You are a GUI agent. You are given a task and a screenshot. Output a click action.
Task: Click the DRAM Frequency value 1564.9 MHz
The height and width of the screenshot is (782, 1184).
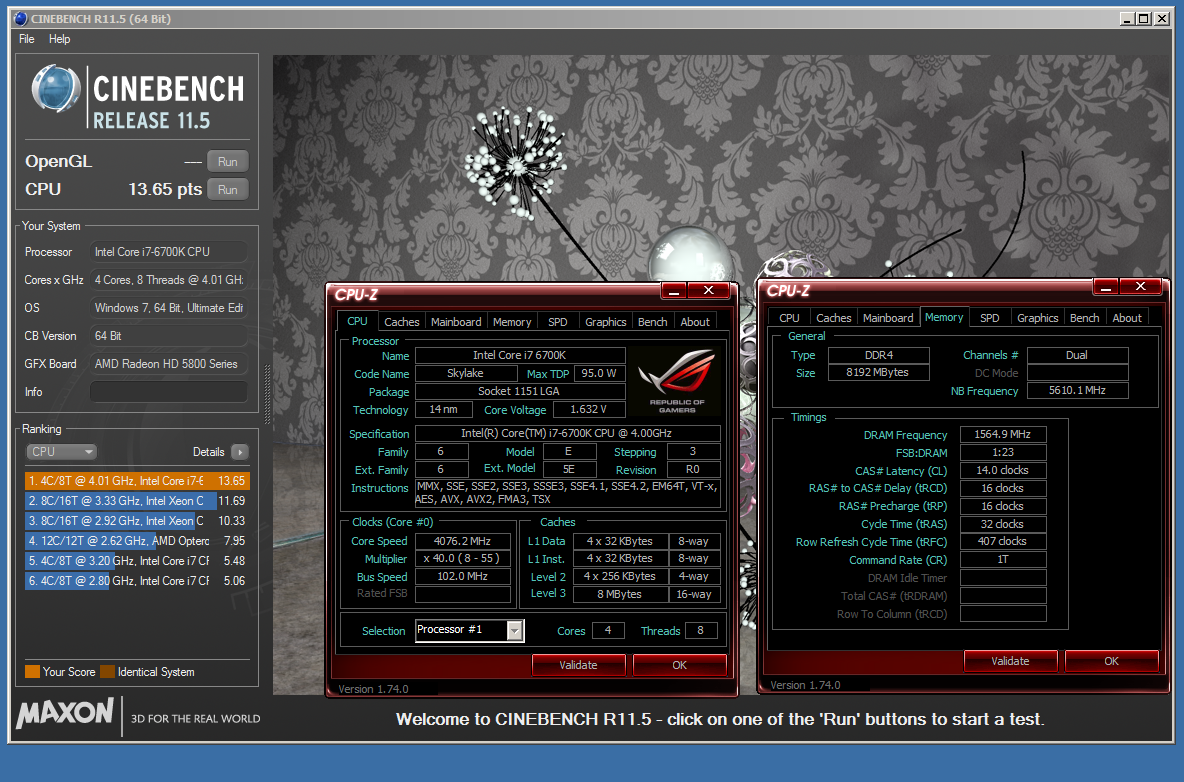[1003, 434]
